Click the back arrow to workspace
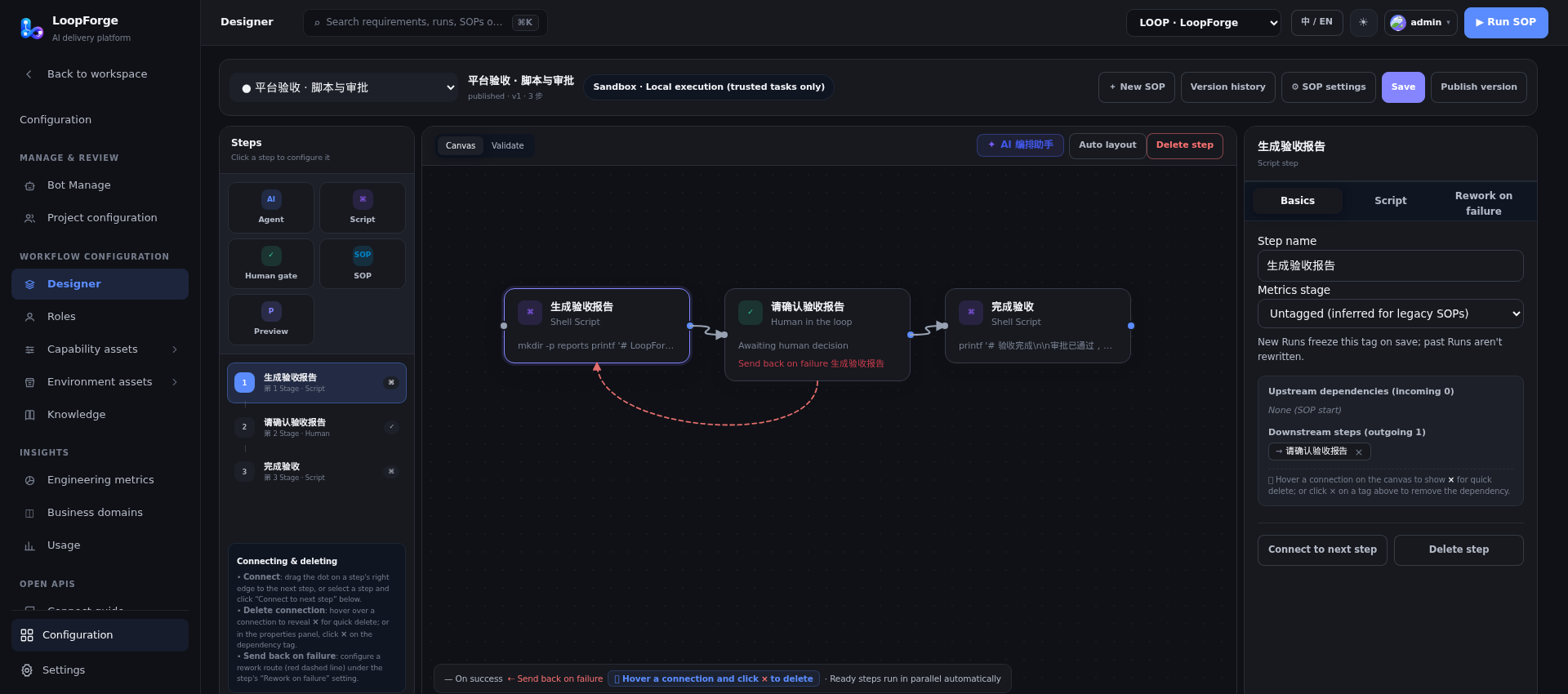The width and height of the screenshot is (1568, 694). pyautogui.click(x=29, y=74)
